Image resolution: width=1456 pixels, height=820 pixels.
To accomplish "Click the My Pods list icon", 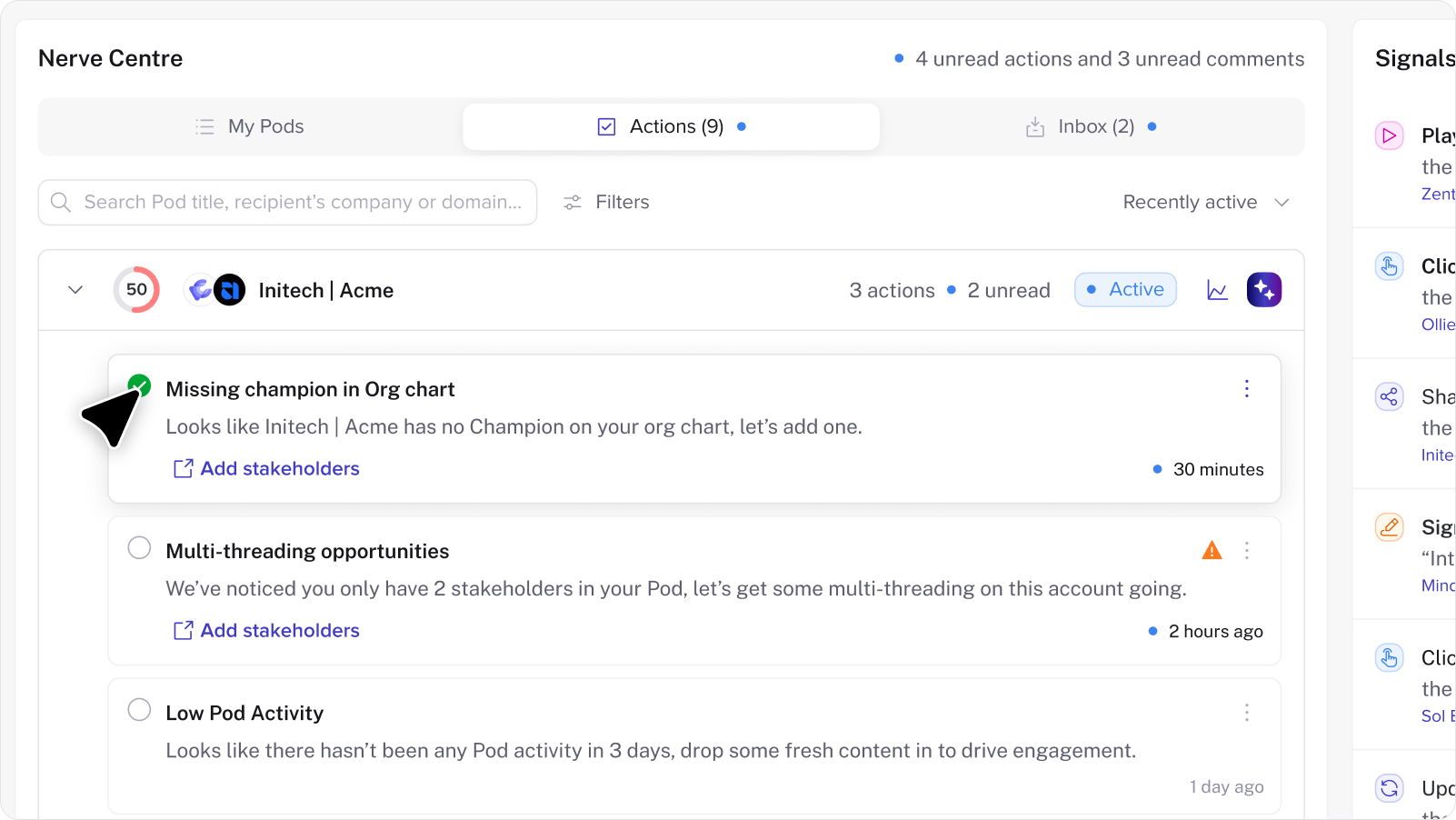I will (204, 126).
